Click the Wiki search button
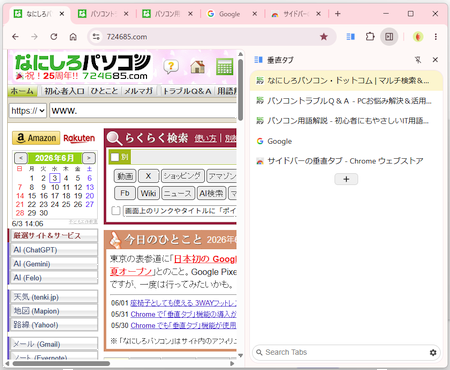This screenshot has height=370, width=450. (148, 193)
